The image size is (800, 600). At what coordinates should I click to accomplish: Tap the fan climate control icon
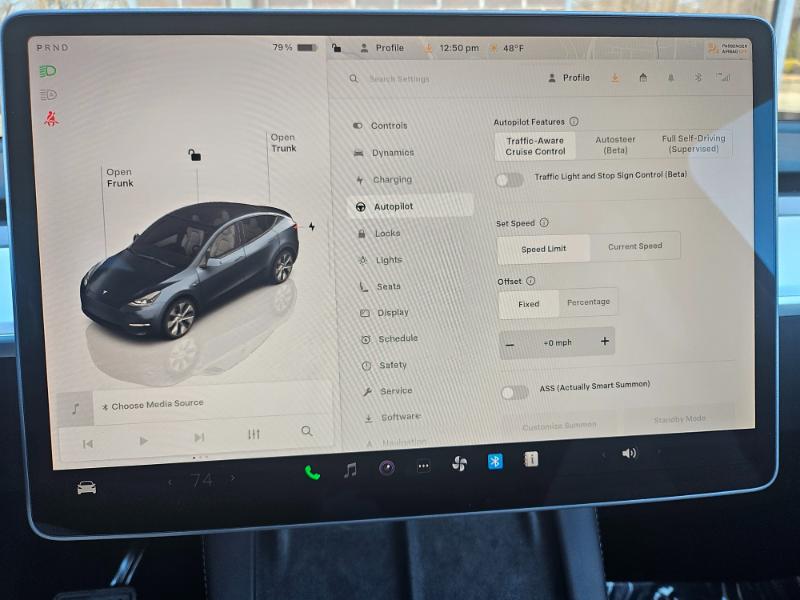tap(459, 464)
